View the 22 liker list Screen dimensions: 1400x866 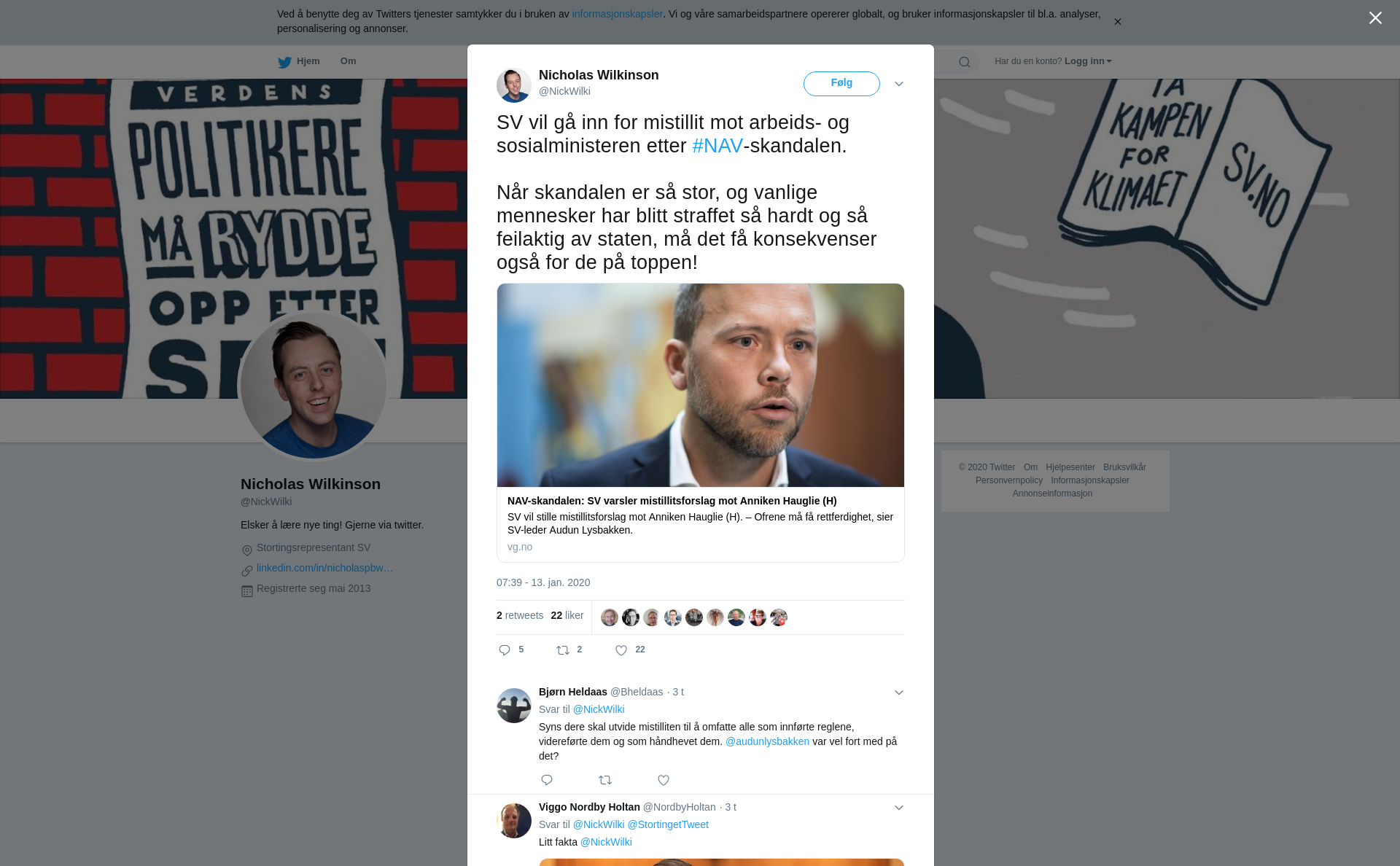567,615
